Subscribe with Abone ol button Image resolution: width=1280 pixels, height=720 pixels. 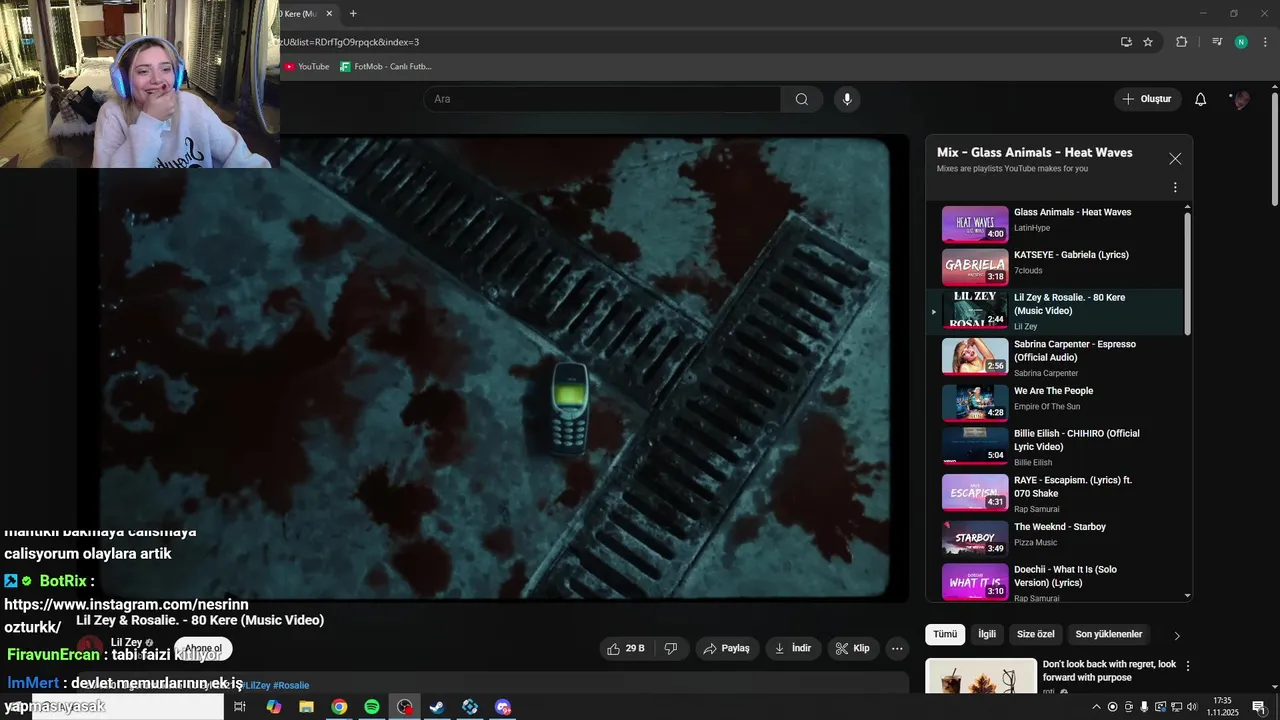click(203, 648)
